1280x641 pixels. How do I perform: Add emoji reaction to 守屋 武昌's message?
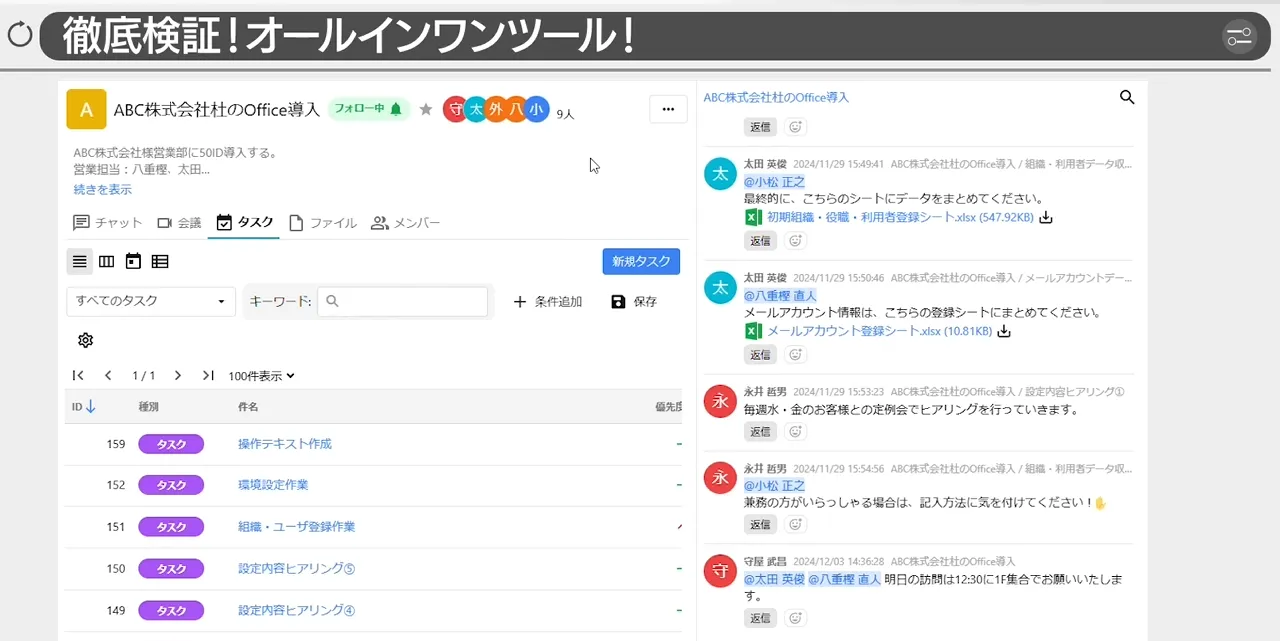[x=795, y=617]
